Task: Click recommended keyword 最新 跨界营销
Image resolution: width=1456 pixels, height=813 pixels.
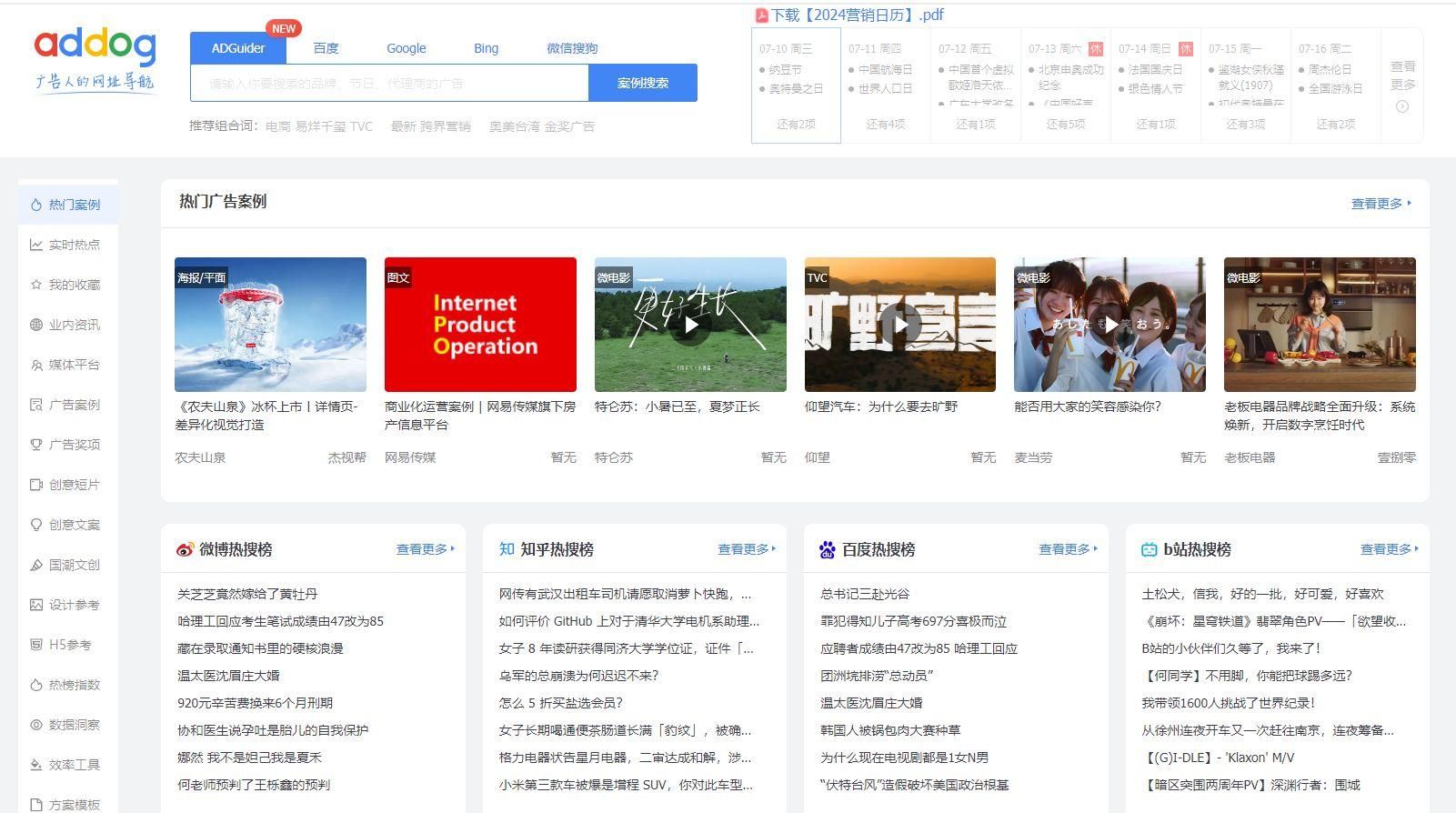Action: pyautogui.click(x=431, y=126)
